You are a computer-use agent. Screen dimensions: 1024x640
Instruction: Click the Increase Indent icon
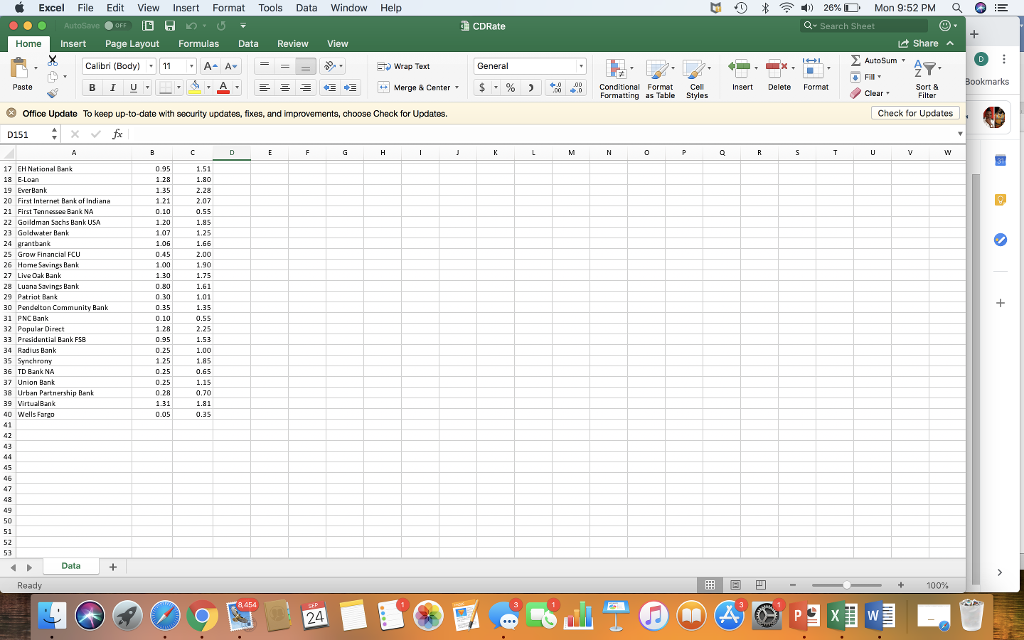tap(351, 88)
